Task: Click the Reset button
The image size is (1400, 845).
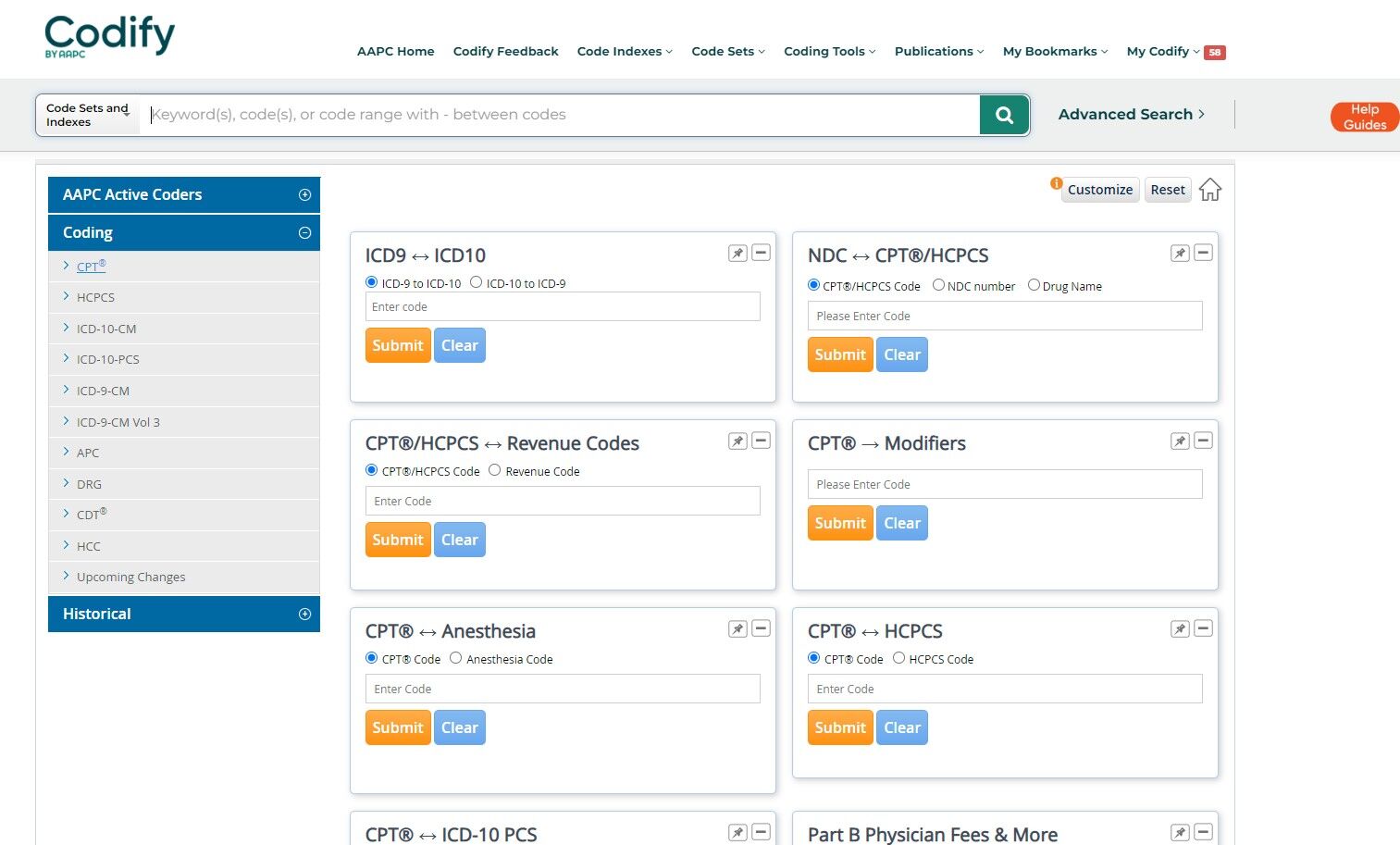Action: tap(1168, 190)
